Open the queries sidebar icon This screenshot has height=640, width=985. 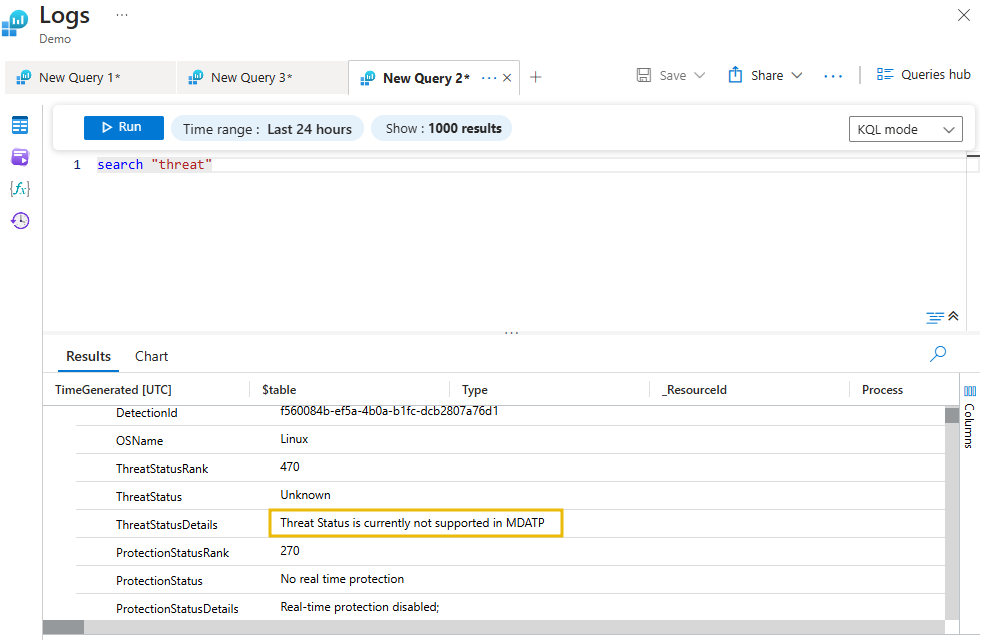[x=20, y=157]
